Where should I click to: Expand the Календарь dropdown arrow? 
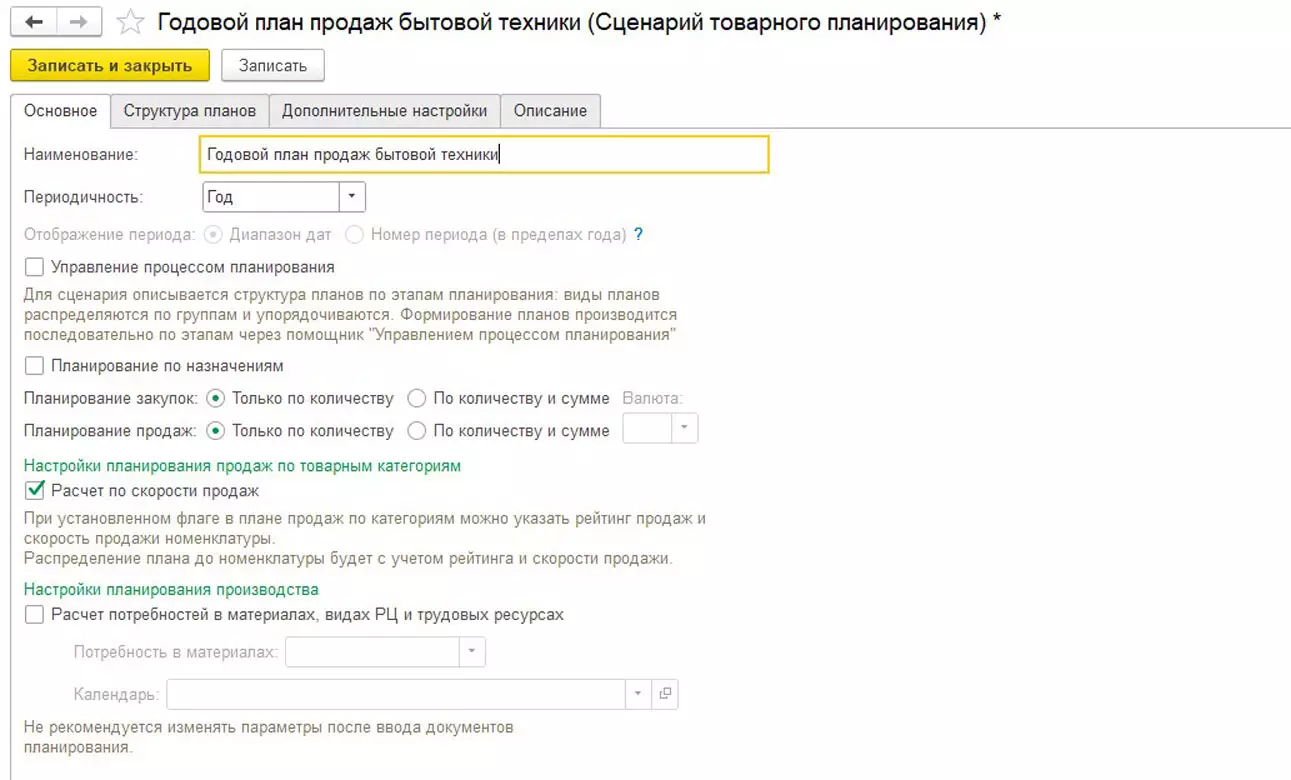pos(638,694)
